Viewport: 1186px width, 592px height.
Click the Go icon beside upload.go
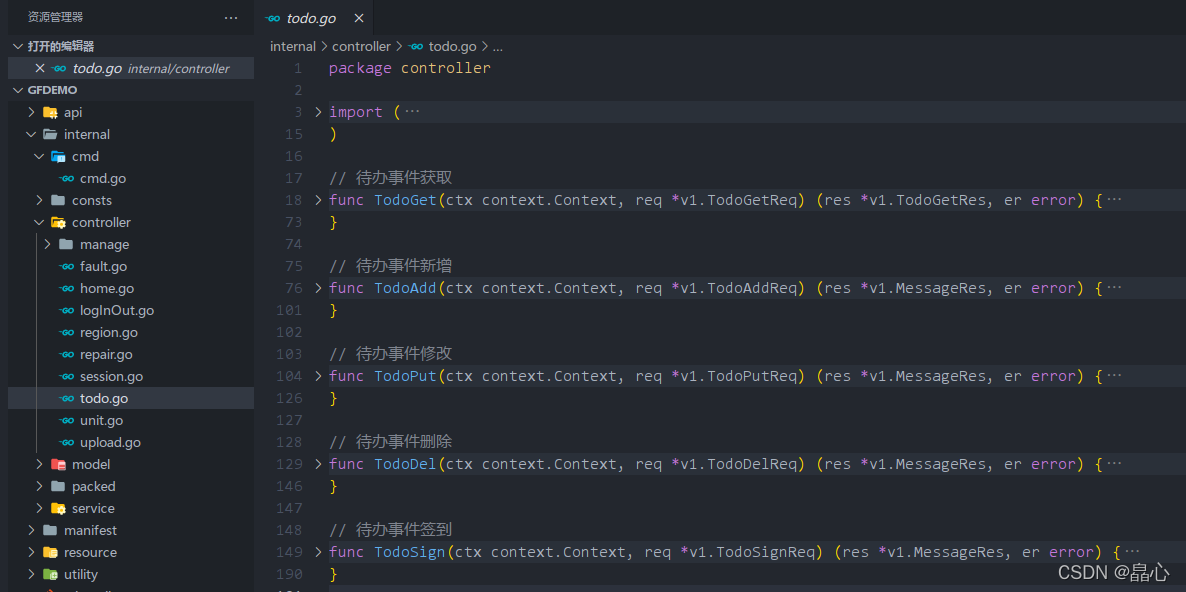pos(67,442)
